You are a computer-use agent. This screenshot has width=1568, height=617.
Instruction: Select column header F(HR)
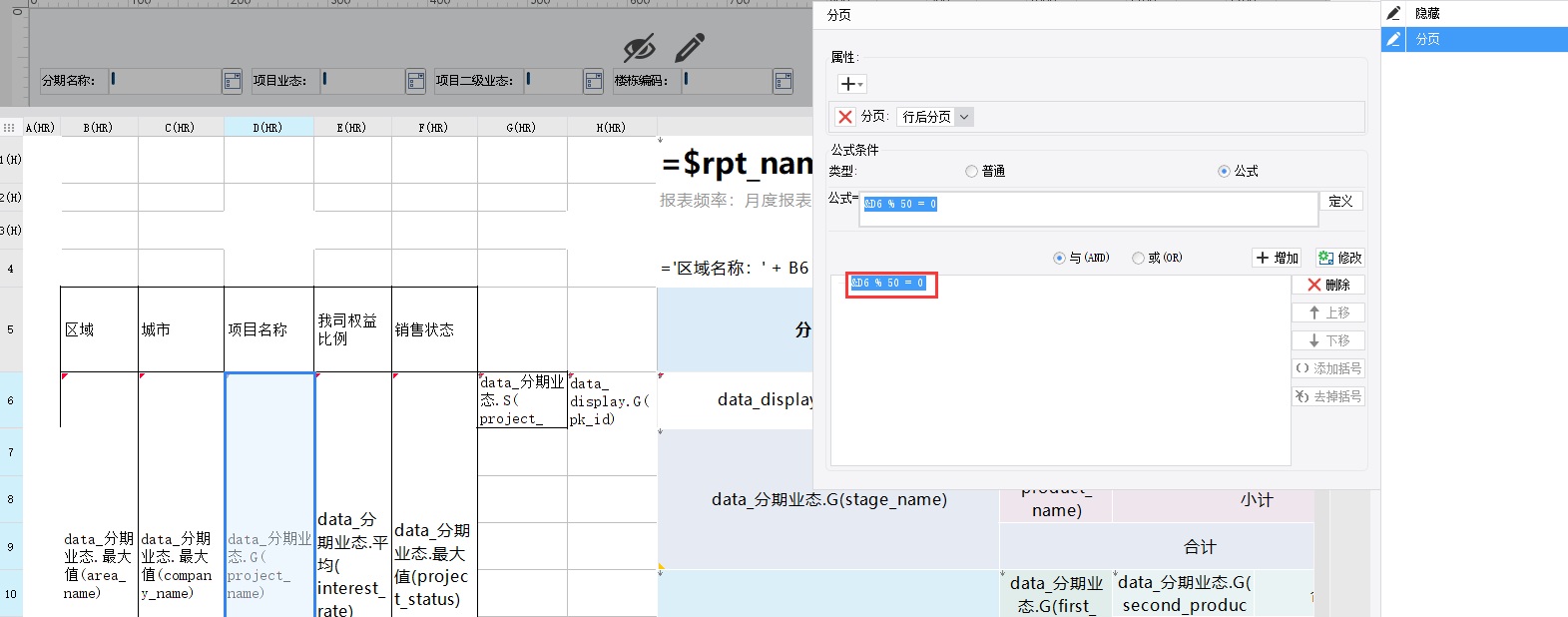(x=434, y=128)
